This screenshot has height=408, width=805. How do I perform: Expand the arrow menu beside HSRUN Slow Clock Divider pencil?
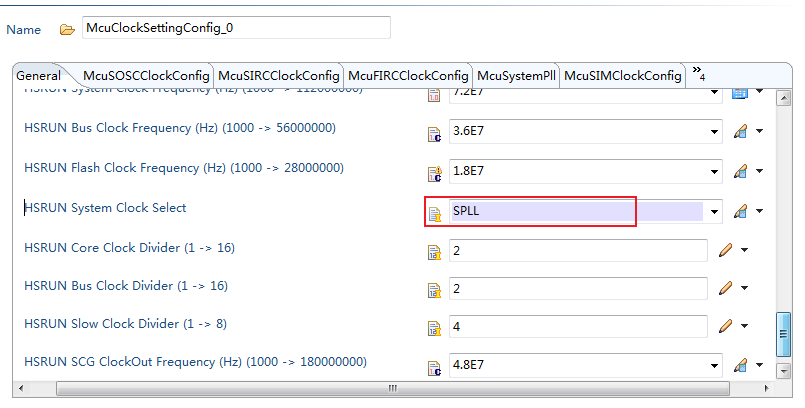[744, 326]
